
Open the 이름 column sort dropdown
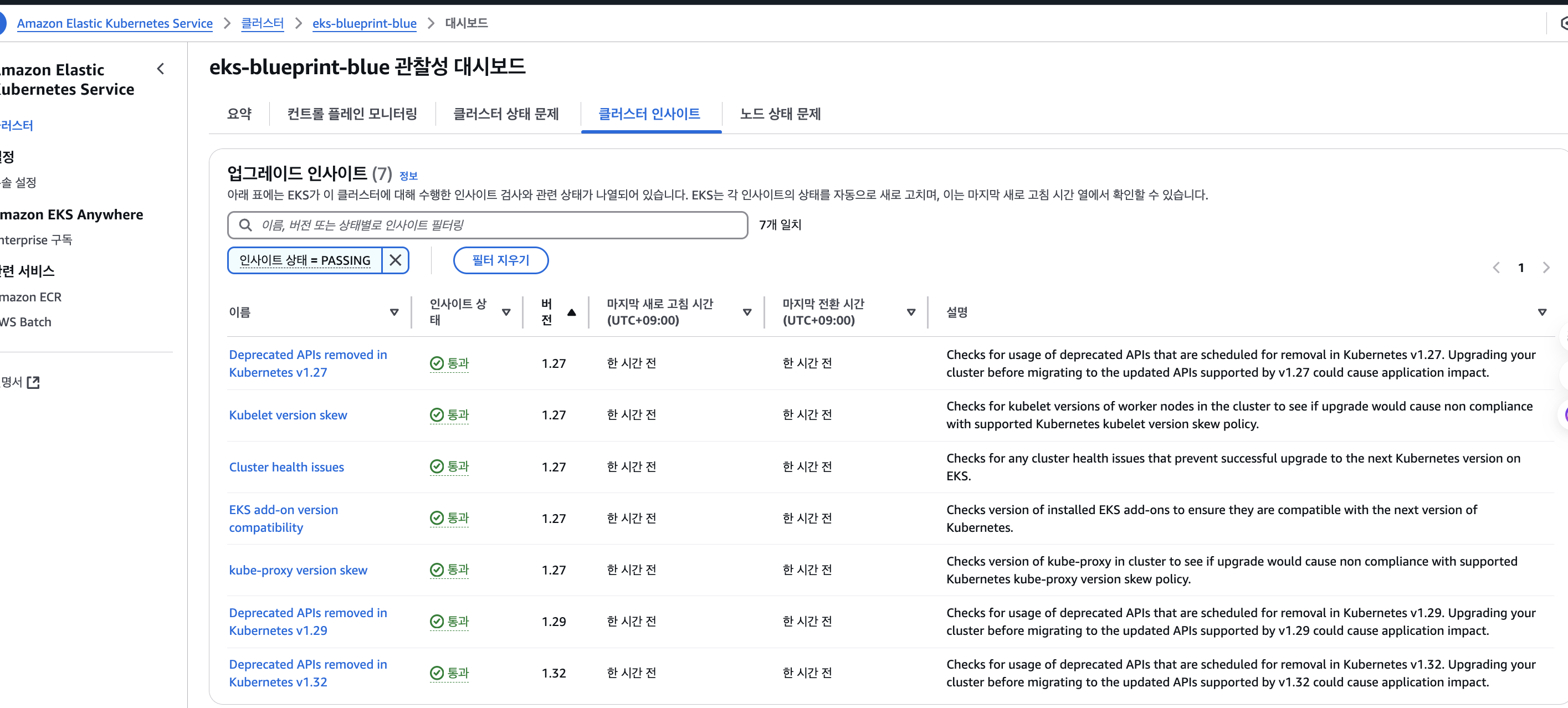394,312
